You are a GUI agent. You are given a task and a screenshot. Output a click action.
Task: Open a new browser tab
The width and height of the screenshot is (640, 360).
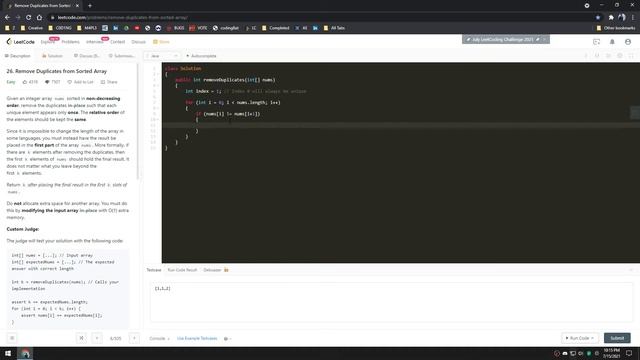(x=90, y=6)
